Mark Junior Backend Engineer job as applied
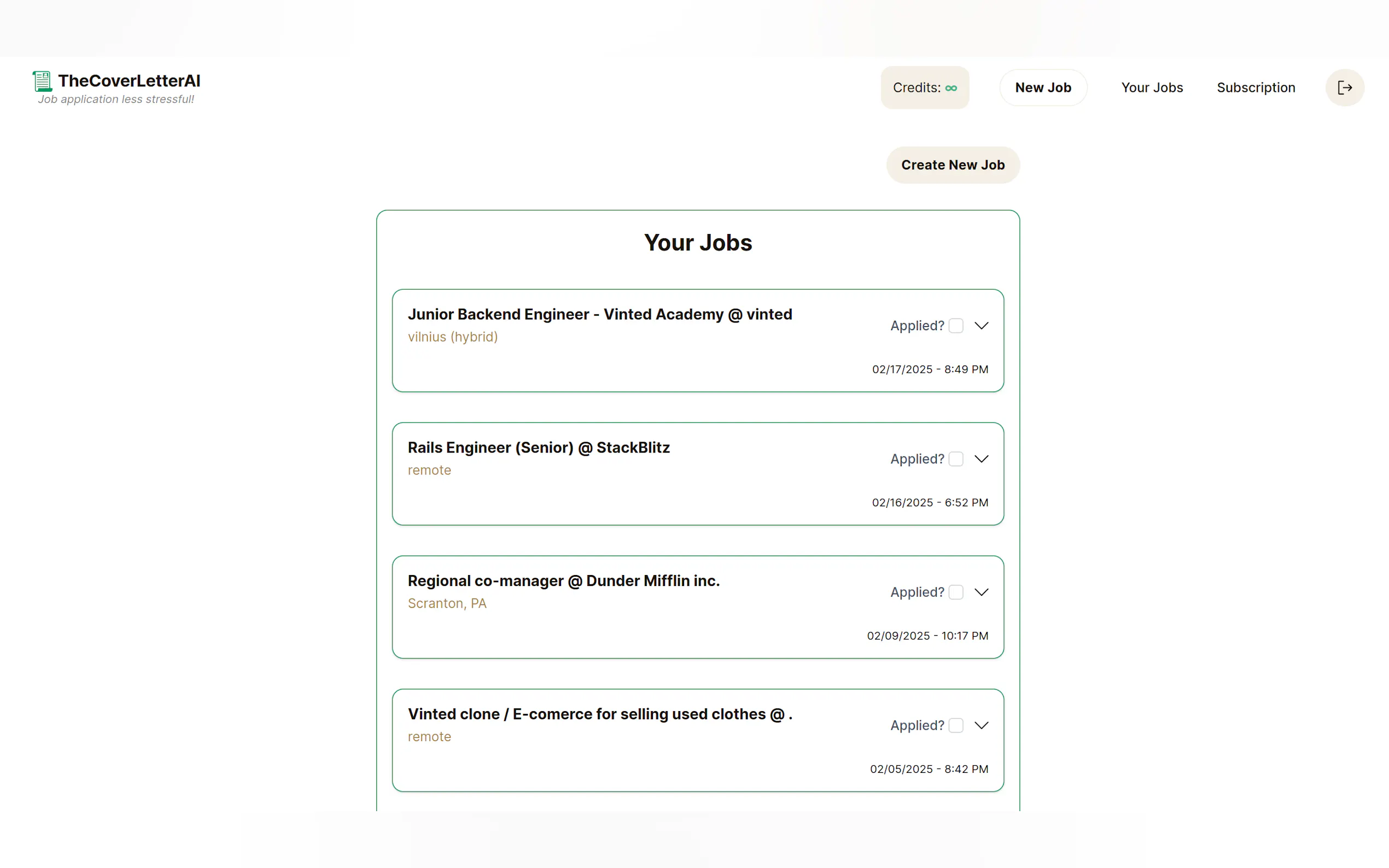Image resolution: width=1389 pixels, height=868 pixels. coord(955,326)
